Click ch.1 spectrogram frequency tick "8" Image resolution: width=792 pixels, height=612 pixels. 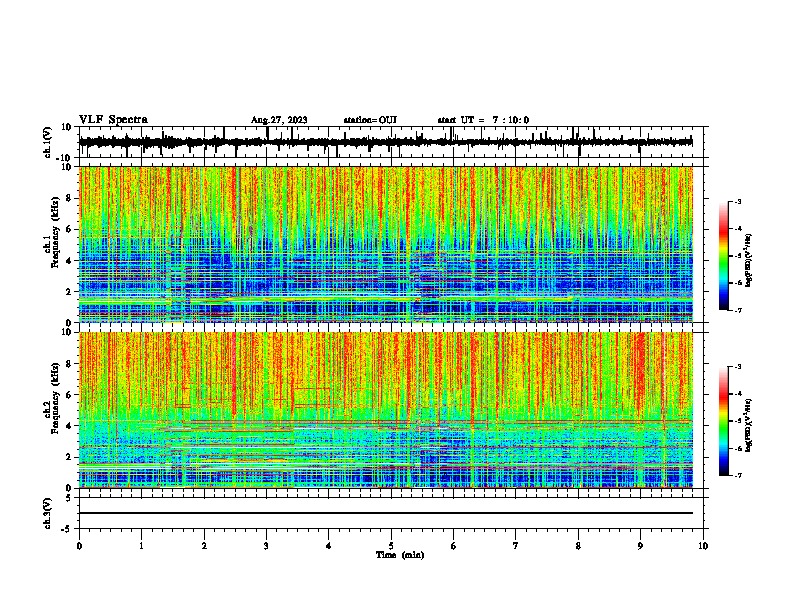[x=69, y=198]
